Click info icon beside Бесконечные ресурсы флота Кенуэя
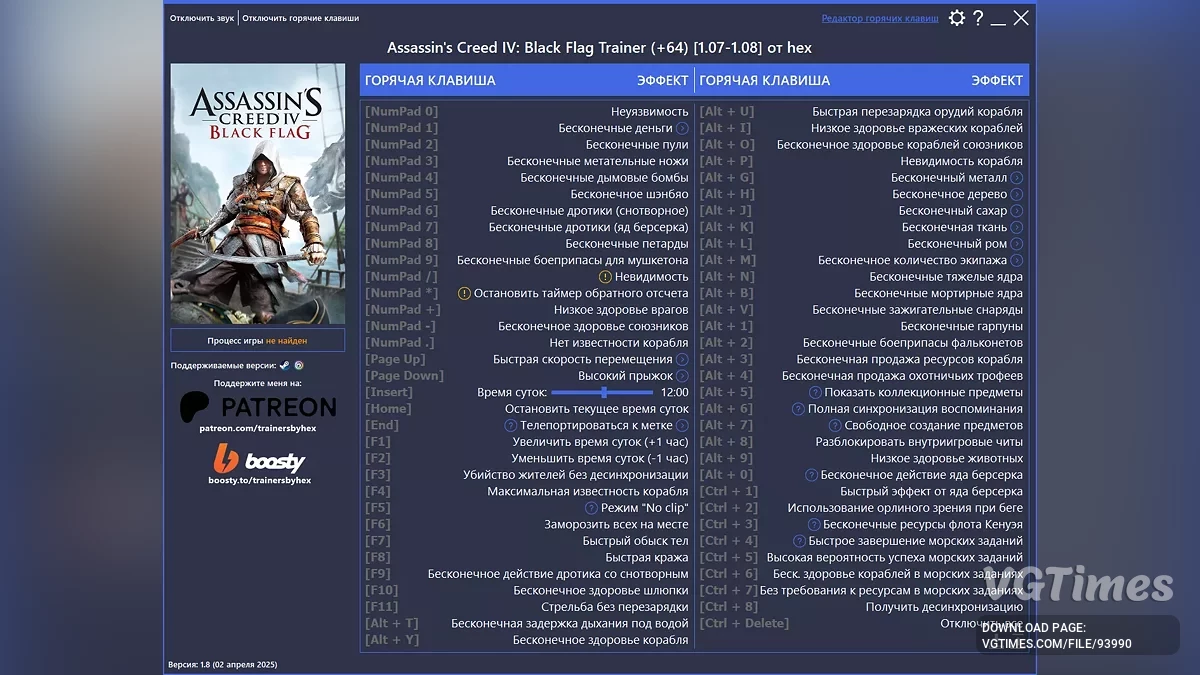The image size is (1200, 675). (x=814, y=524)
